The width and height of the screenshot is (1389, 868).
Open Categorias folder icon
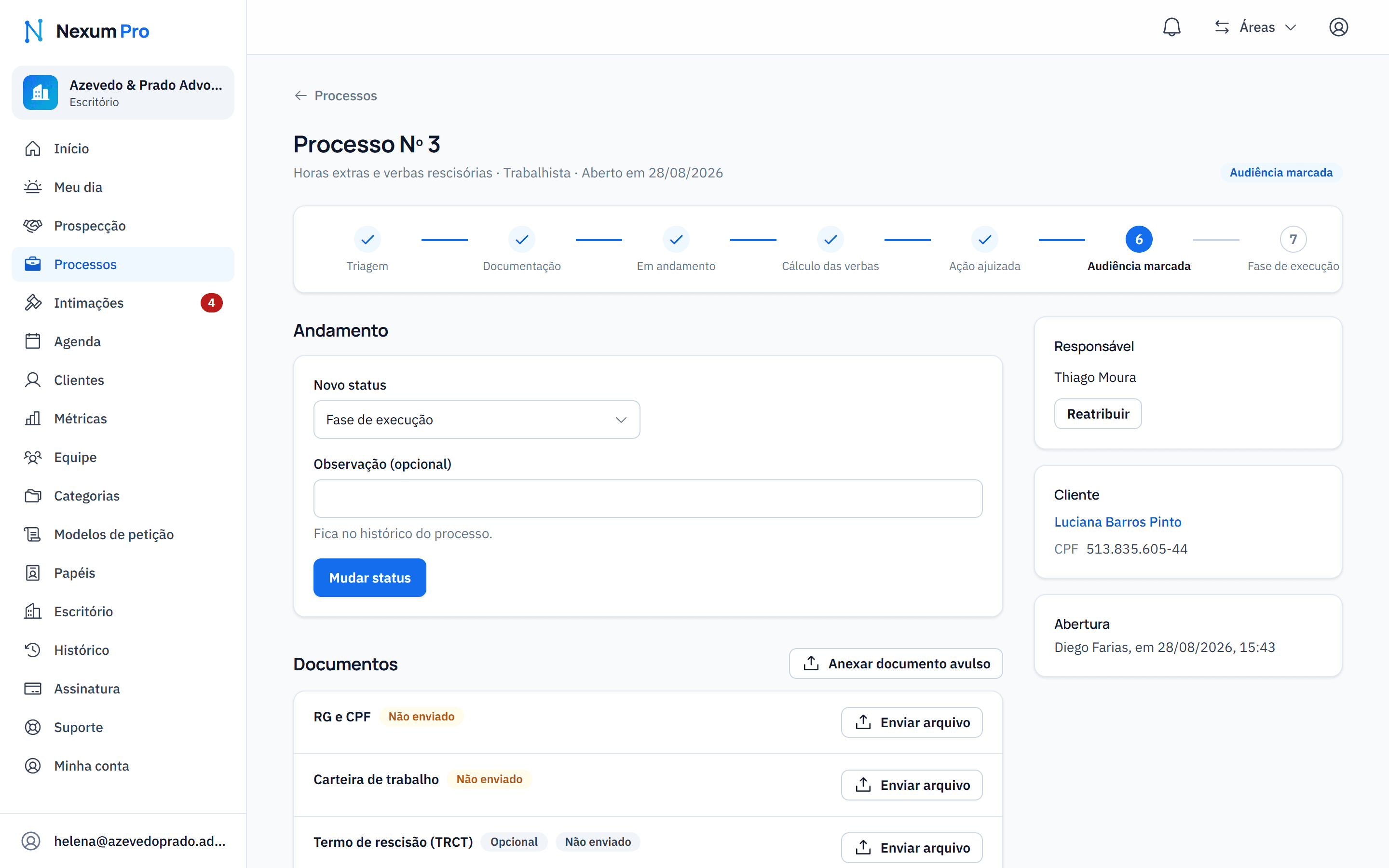pos(33,495)
